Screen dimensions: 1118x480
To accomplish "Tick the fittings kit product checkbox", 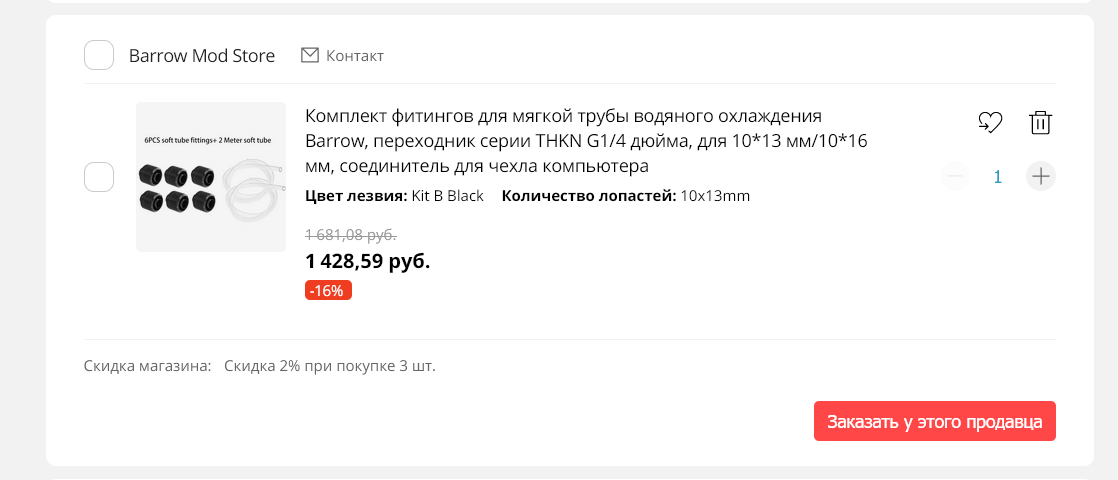I will pyautogui.click(x=99, y=177).
